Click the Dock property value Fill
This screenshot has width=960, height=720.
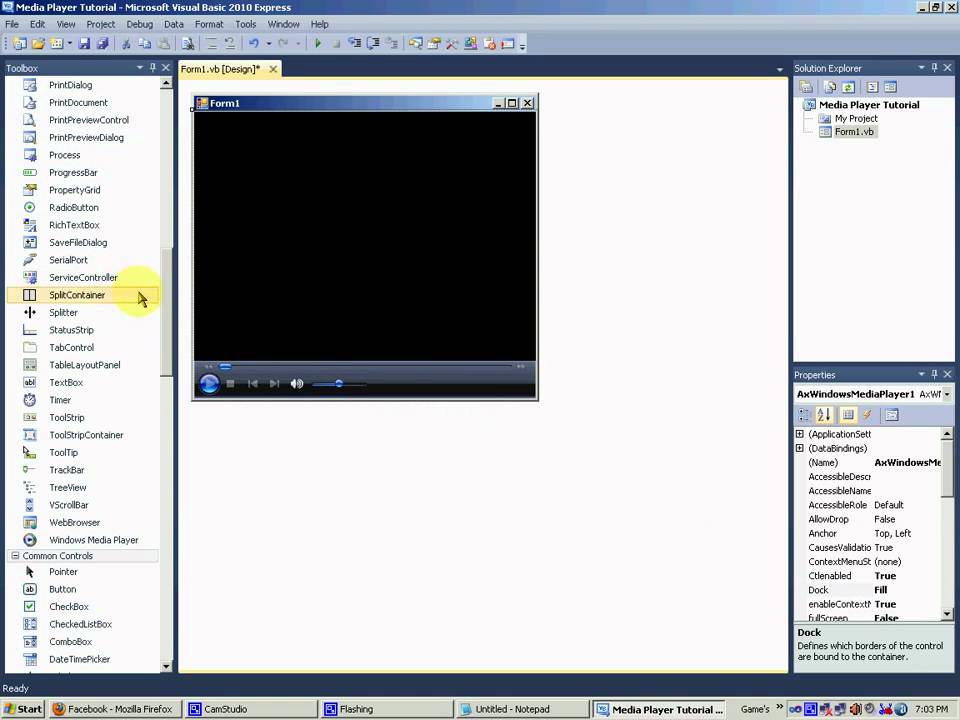pyautogui.click(x=880, y=590)
